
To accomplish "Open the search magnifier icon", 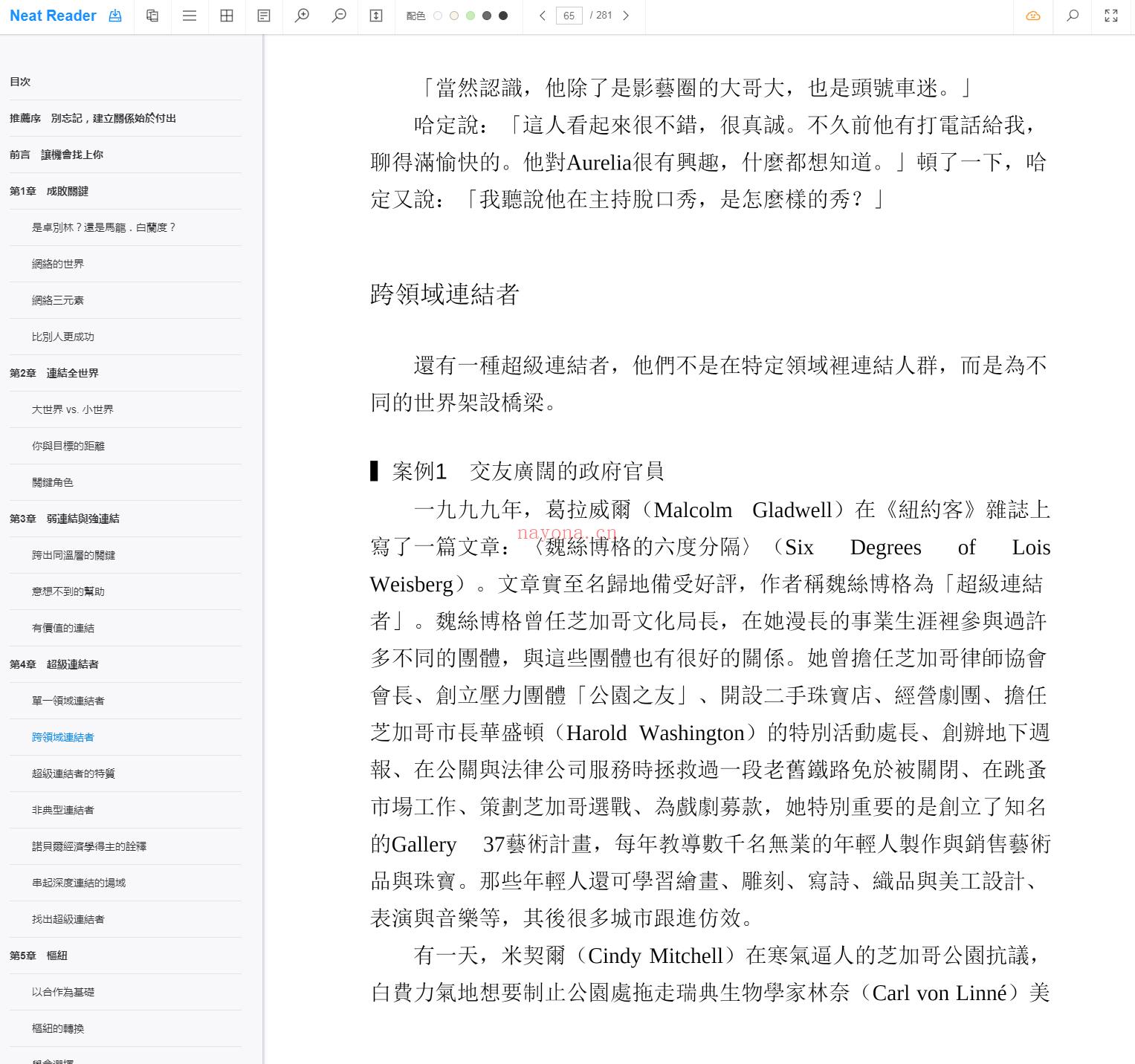I will (1073, 16).
